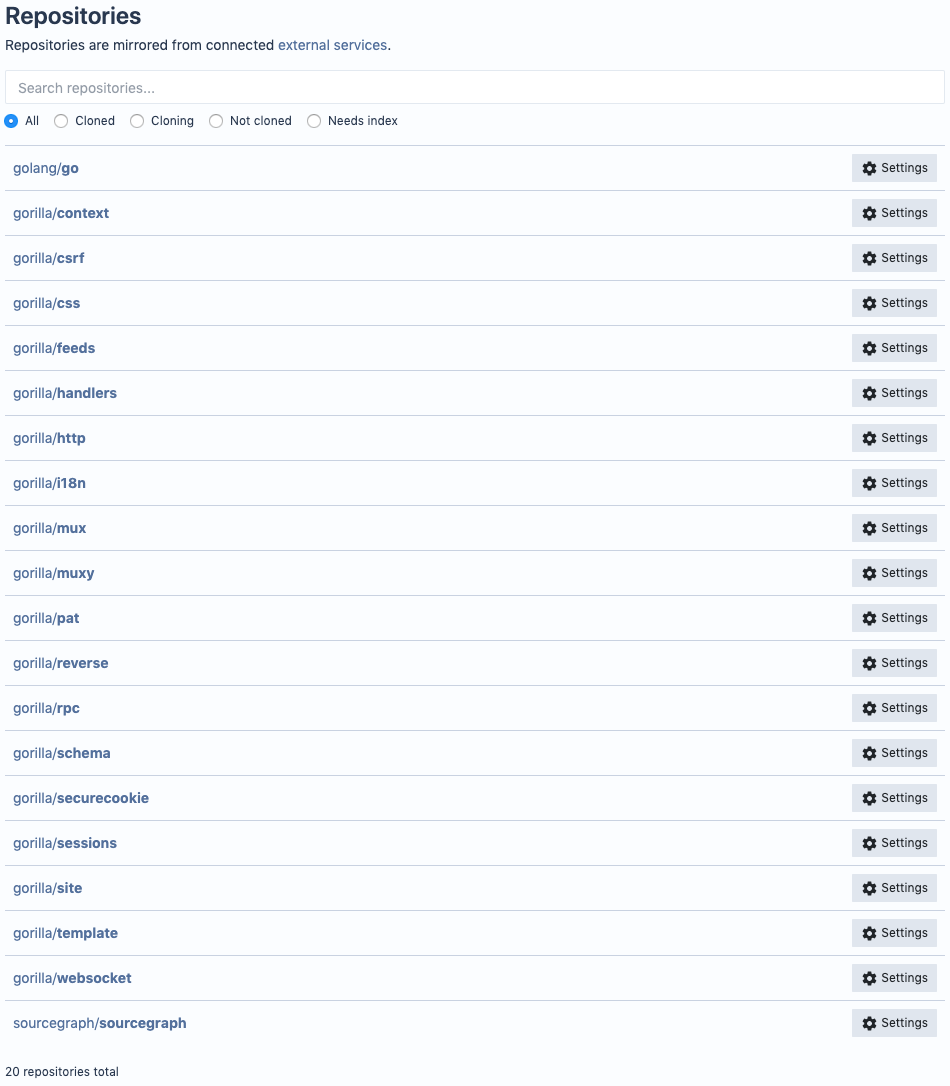Select the Needs index radio button
Screen dimensions: 950x1086
pos(314,121)
